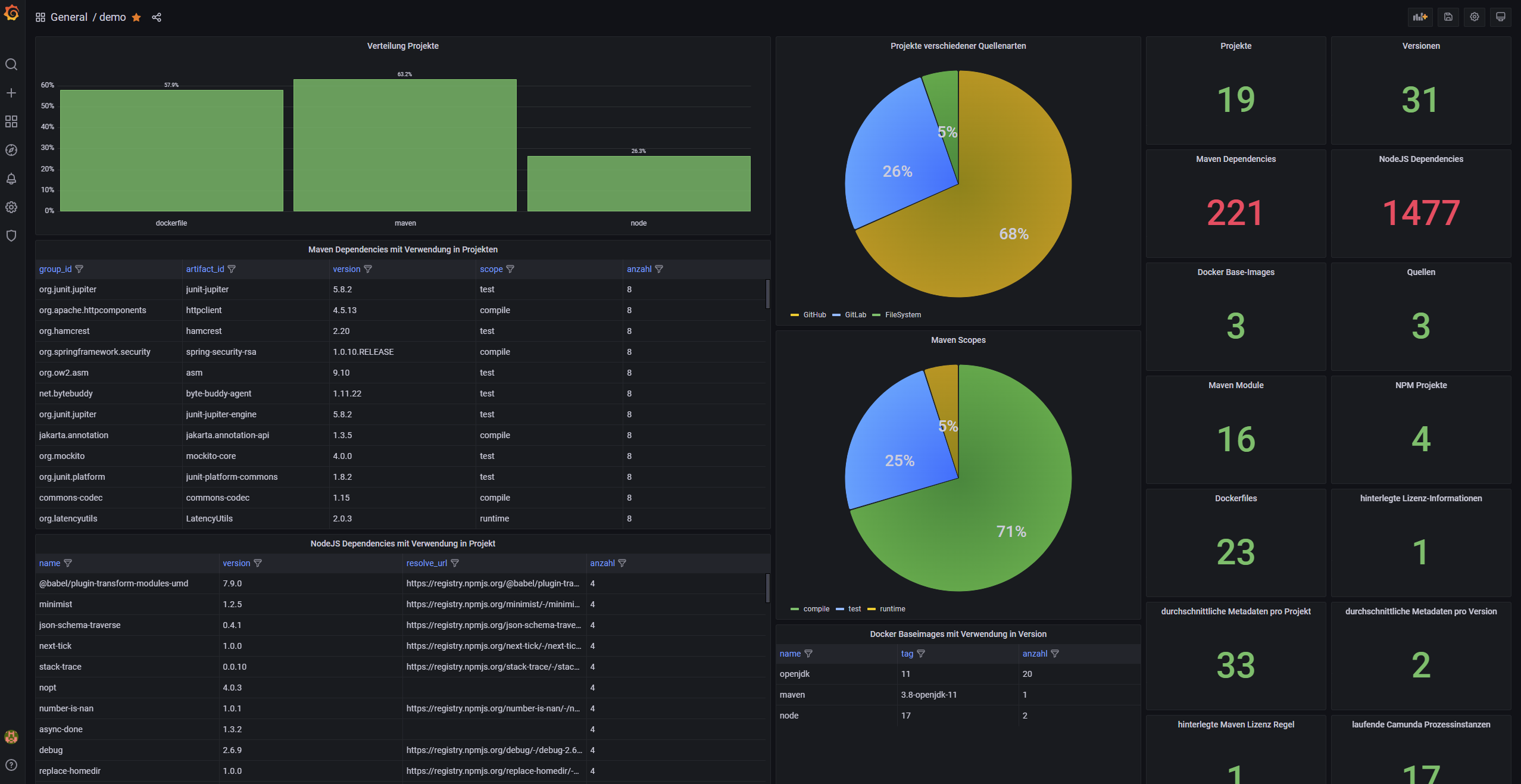This screenshot has height=784, width=1521.
Task: Open the Search dashboards sidebar icon
Action: coord(11,64)
